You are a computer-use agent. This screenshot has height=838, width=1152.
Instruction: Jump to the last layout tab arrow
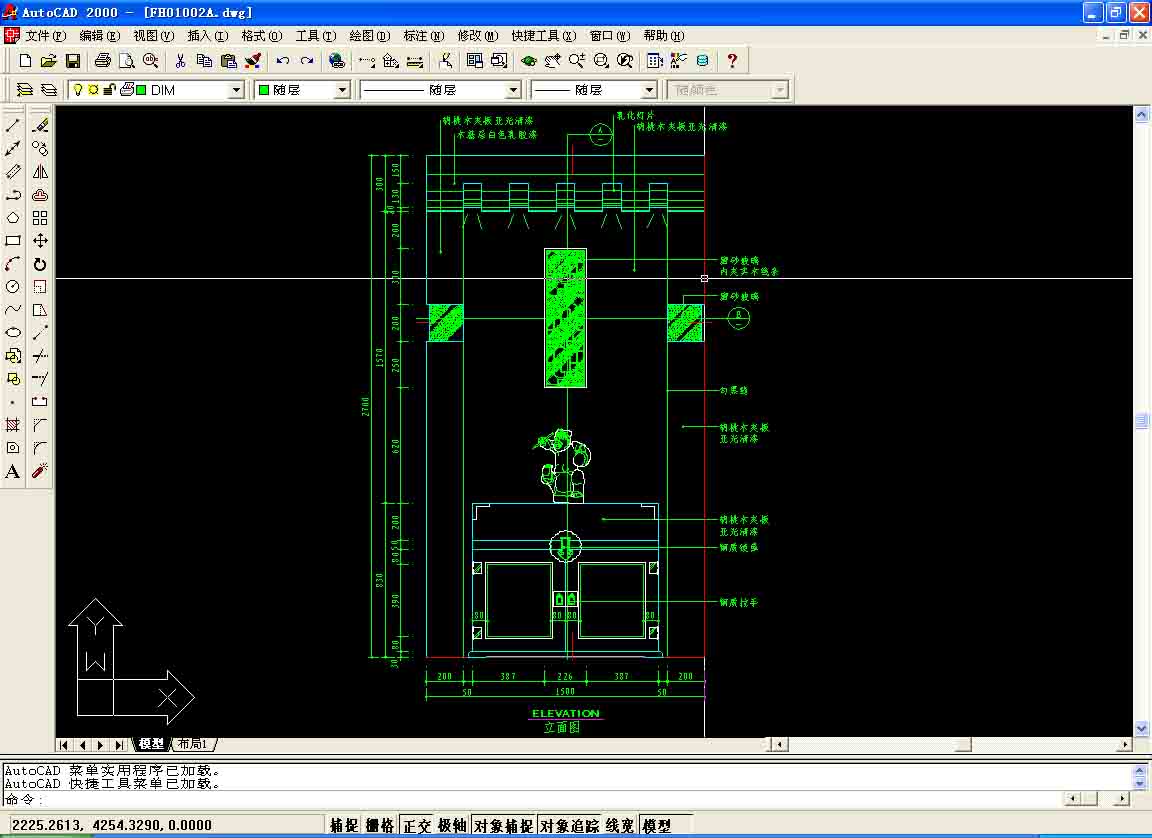tap(120, 745)
